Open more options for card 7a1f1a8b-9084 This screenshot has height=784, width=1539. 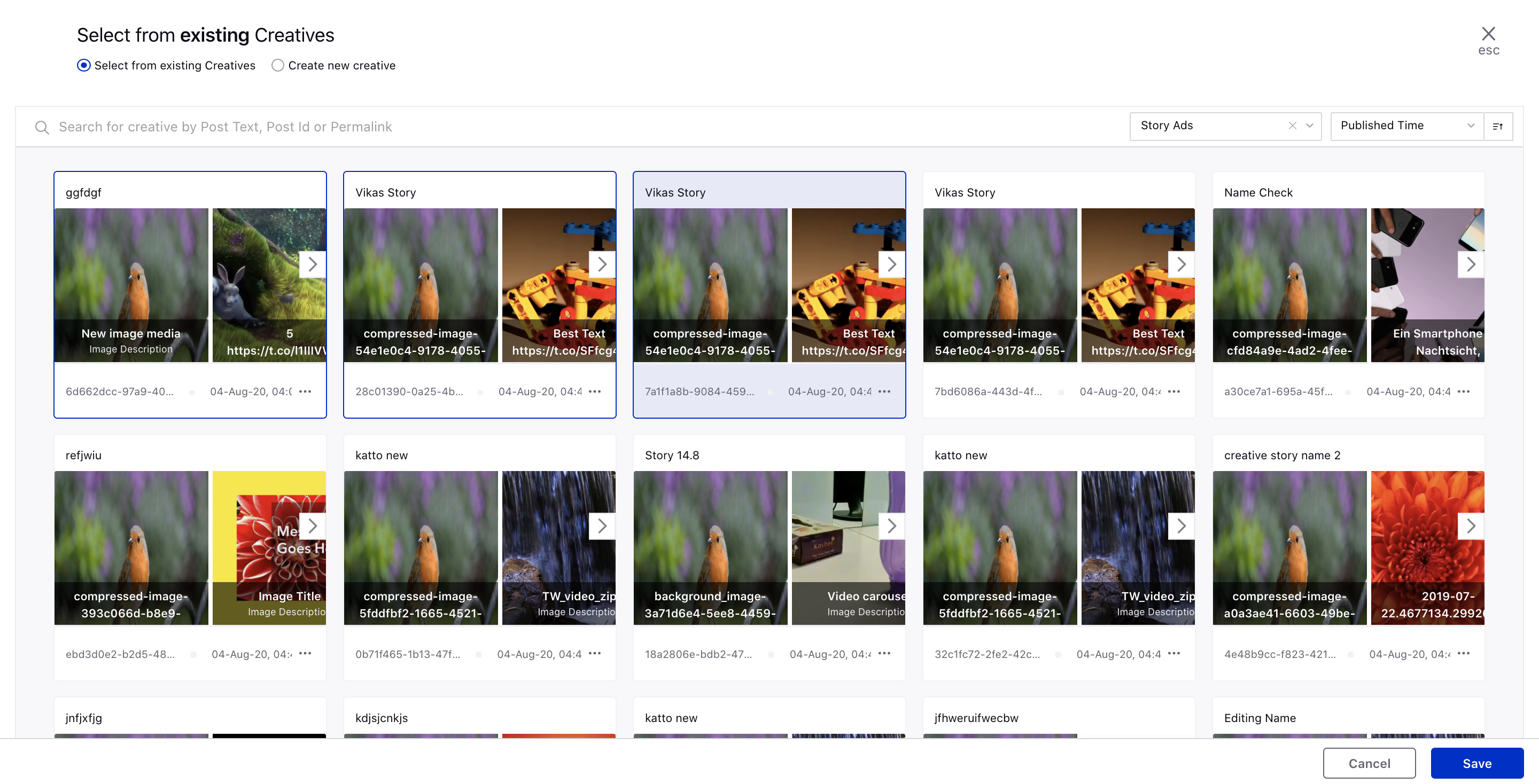[x=885, y=391]
